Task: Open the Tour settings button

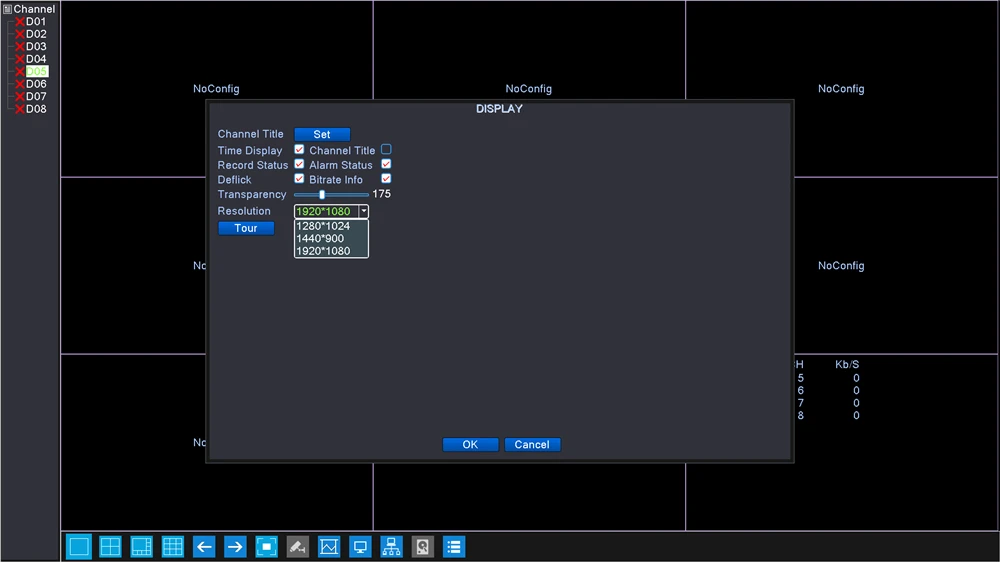Action: [x=246, y=228]
